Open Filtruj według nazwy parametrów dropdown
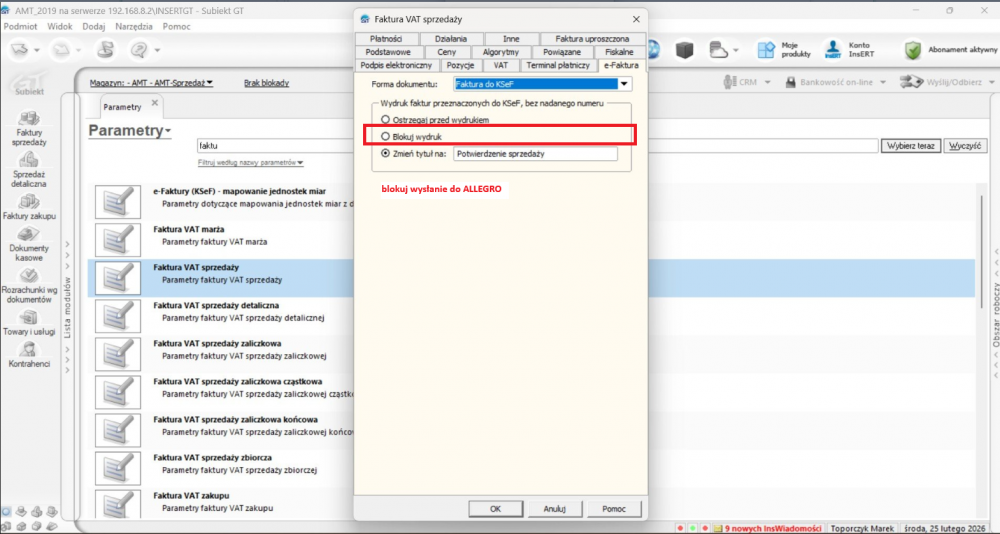This screenshot has width=1000, height=534. tap(251, 163)
